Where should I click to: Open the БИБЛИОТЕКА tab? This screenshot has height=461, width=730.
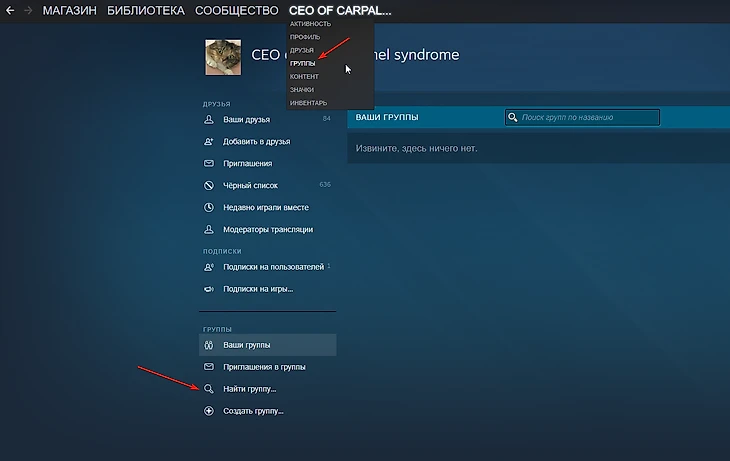tap(146, 10)
